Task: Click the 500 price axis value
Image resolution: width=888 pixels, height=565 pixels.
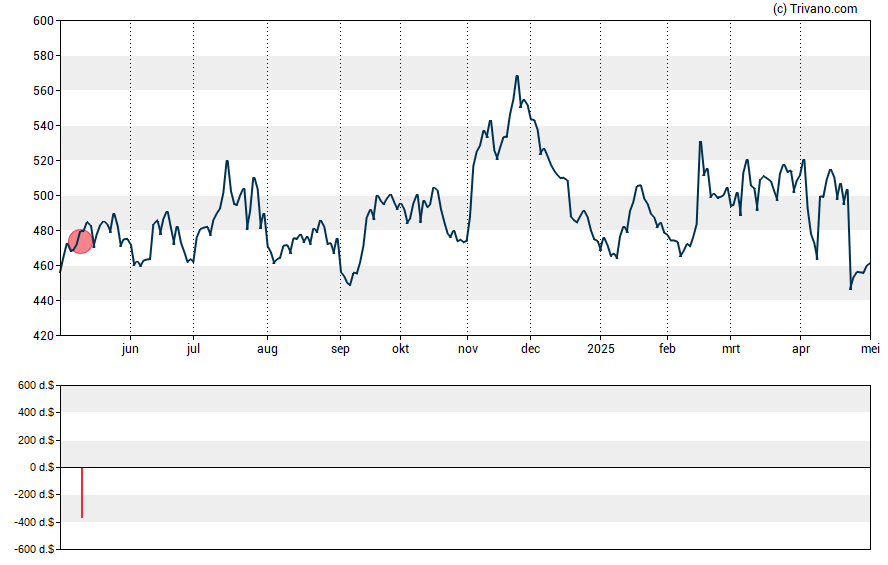Action: [x=44, y=196]
